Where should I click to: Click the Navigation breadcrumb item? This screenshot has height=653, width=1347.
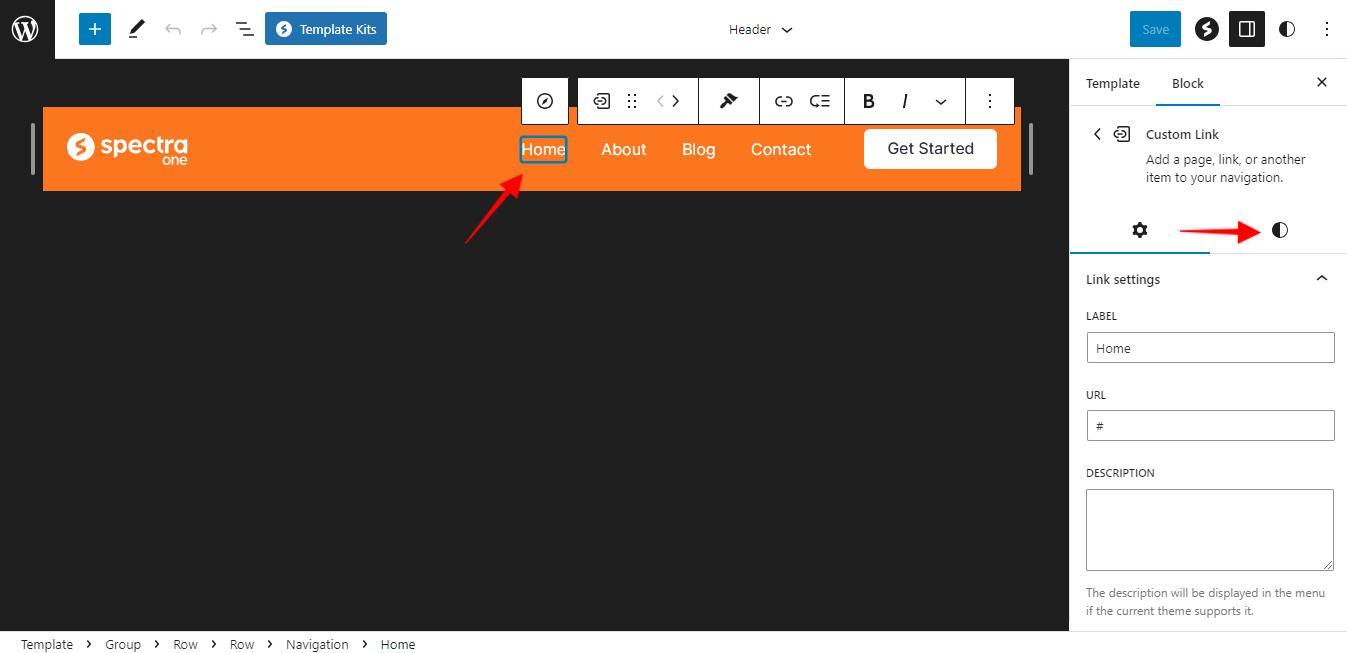[317, 644]
